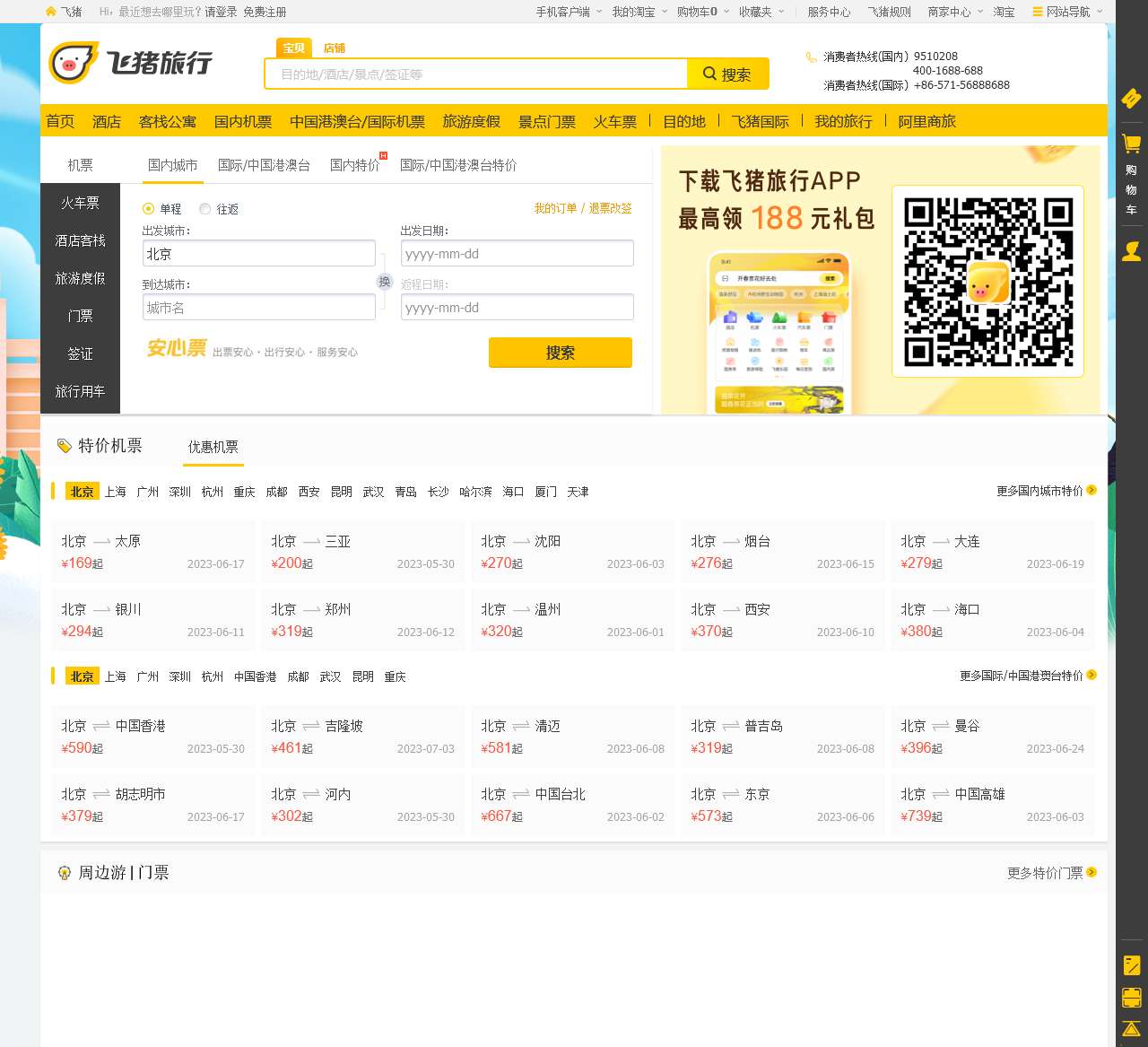Select the 往返 round-trip radio button
This screenshot has width=1148, height=1047.
[x=205, y=209]
